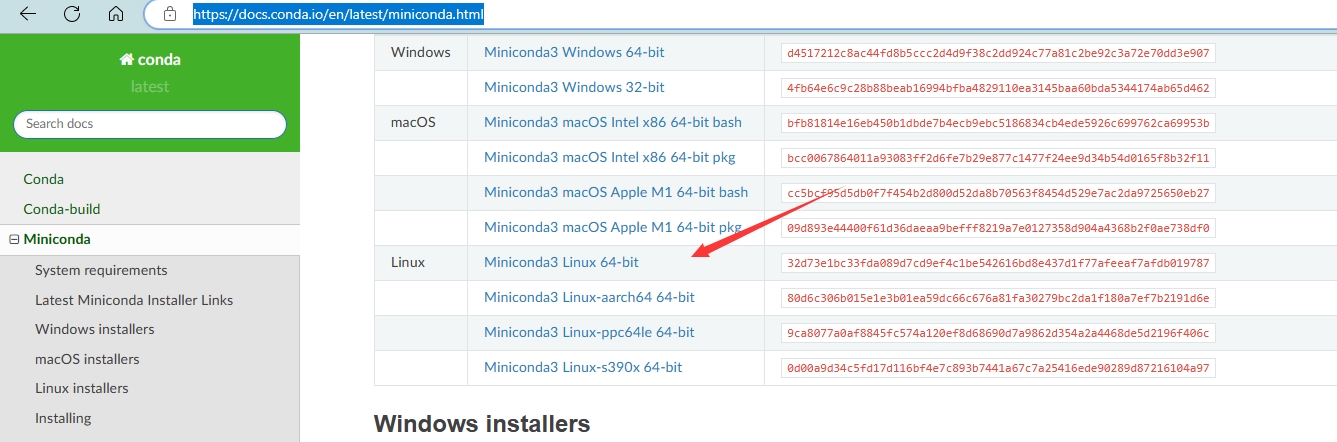The image size is (1337, 442).
Task: Go to System requirements section
Action: click(x=101, y=270)
